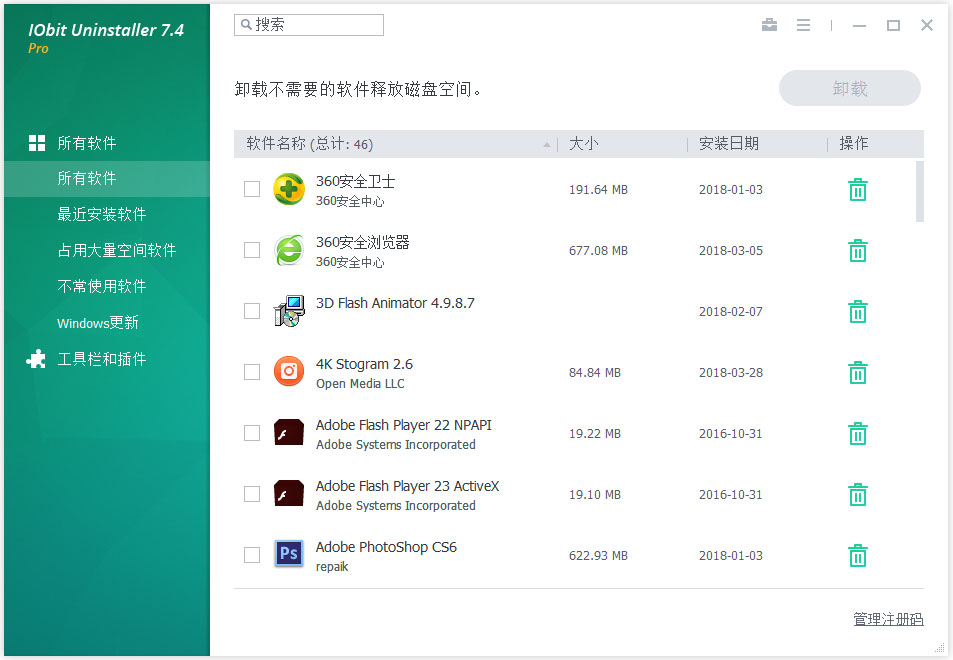Open the hamburger options menu icon

[803, 26]
